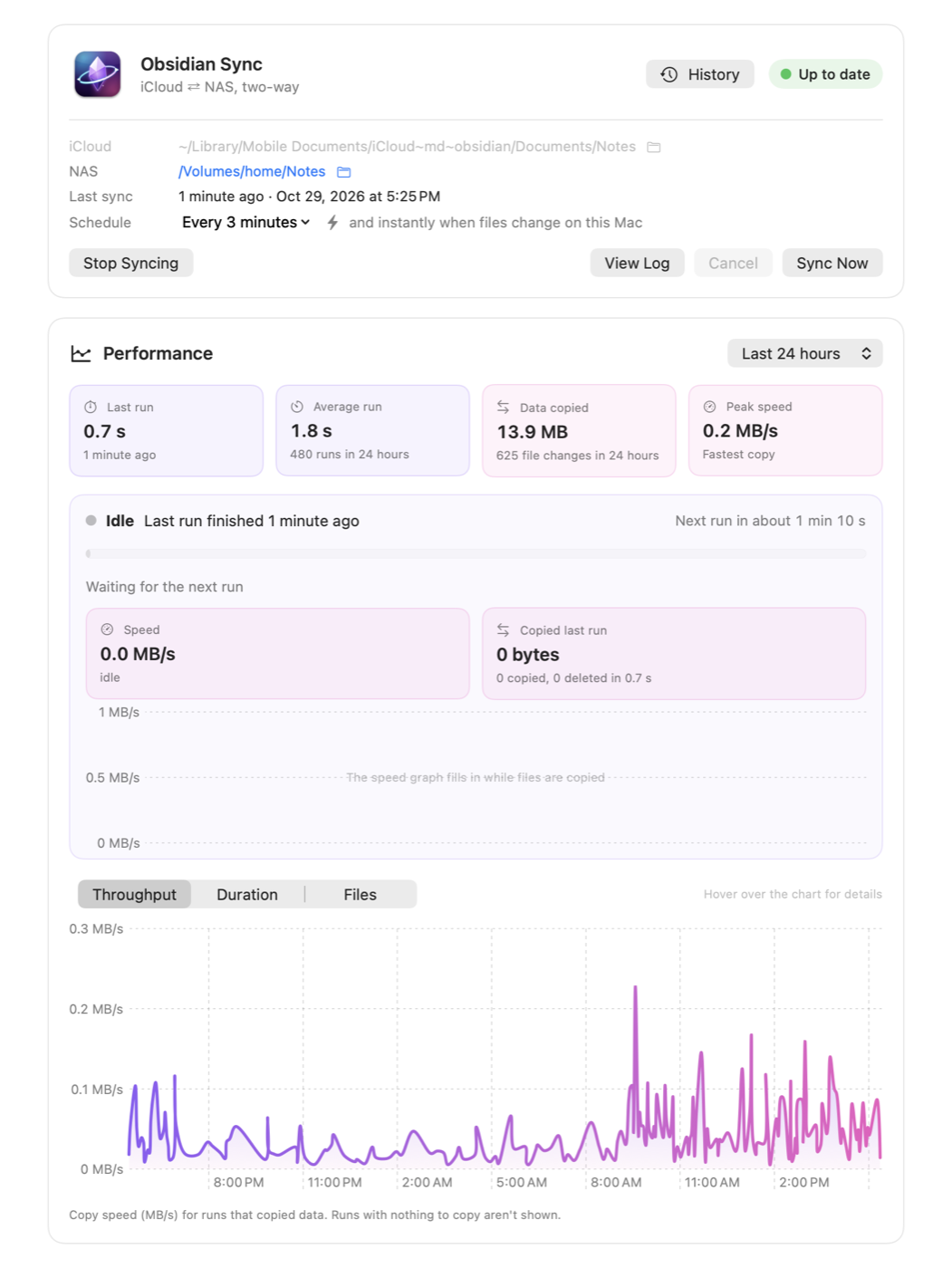
Task: Click the Cancel button
Action: click(733, 264)
